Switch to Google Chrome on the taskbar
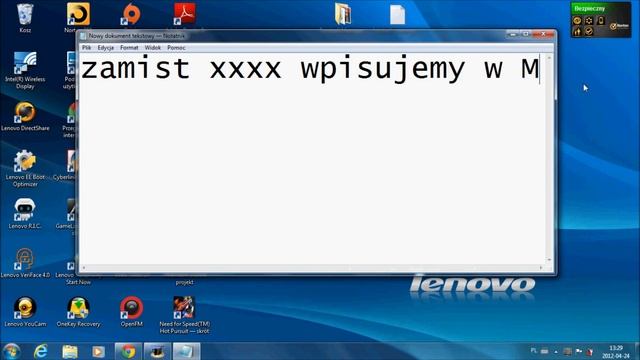This screenshot has width=640, height=360. [x=128, y=351]
